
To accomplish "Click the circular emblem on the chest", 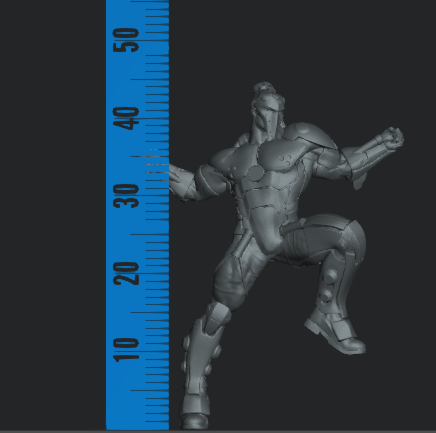I will point(255,173).
